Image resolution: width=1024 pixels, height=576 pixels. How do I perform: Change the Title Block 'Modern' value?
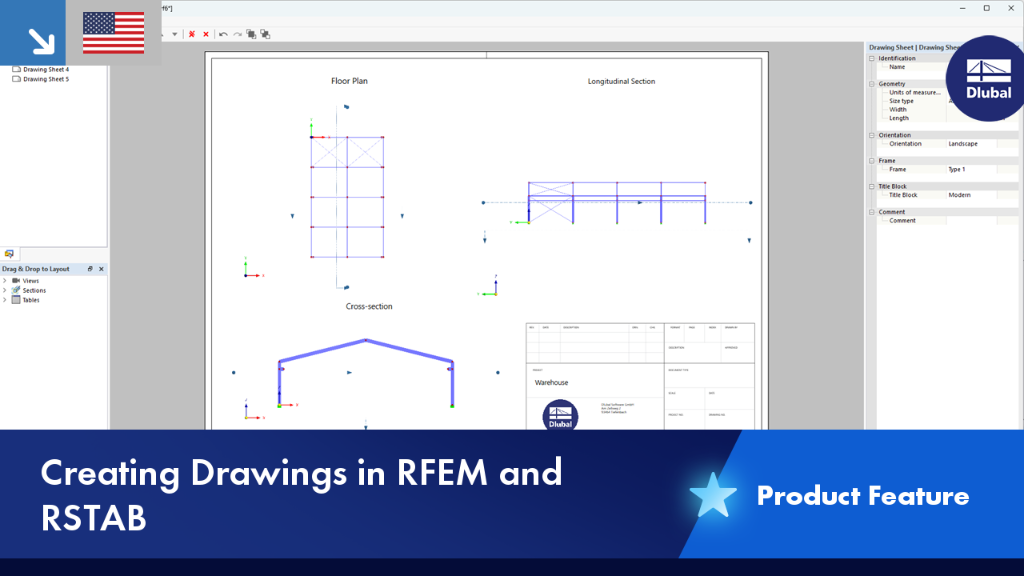[971, 195]
